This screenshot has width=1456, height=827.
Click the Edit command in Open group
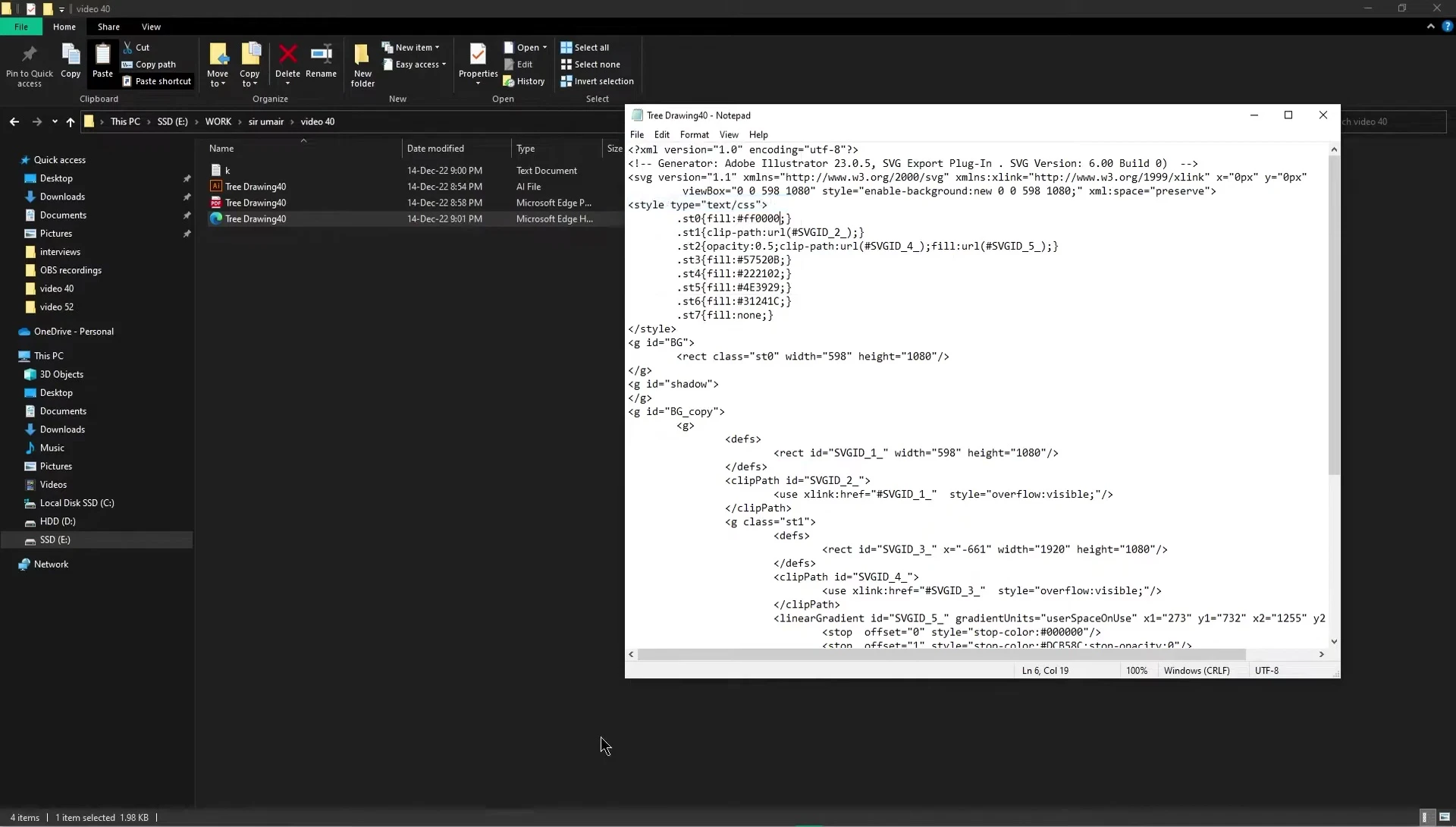click(x=519, y=64)
